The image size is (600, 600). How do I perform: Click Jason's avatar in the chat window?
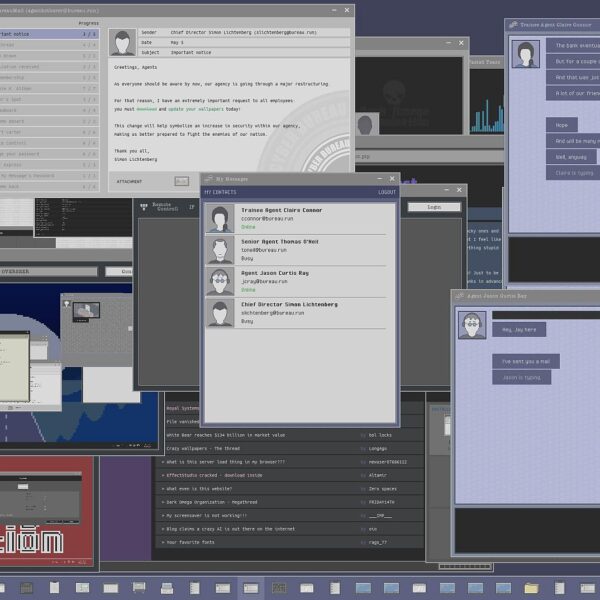(472, 324)
